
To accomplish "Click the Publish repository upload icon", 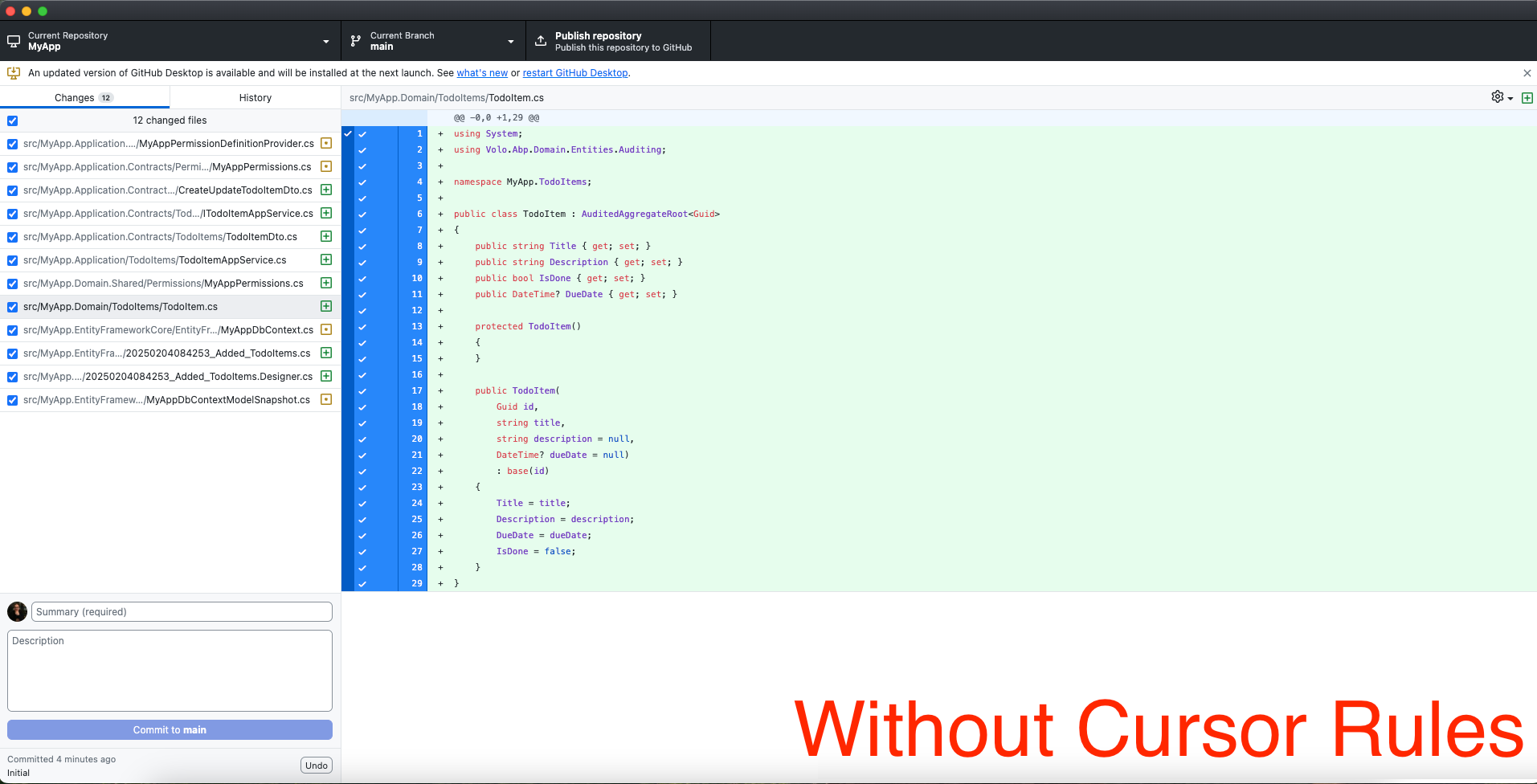I will [541, 41].
